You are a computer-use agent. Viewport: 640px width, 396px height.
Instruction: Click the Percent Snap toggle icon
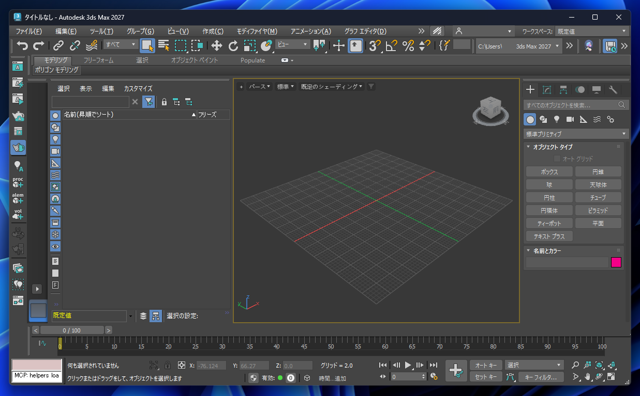pos(408,45)
